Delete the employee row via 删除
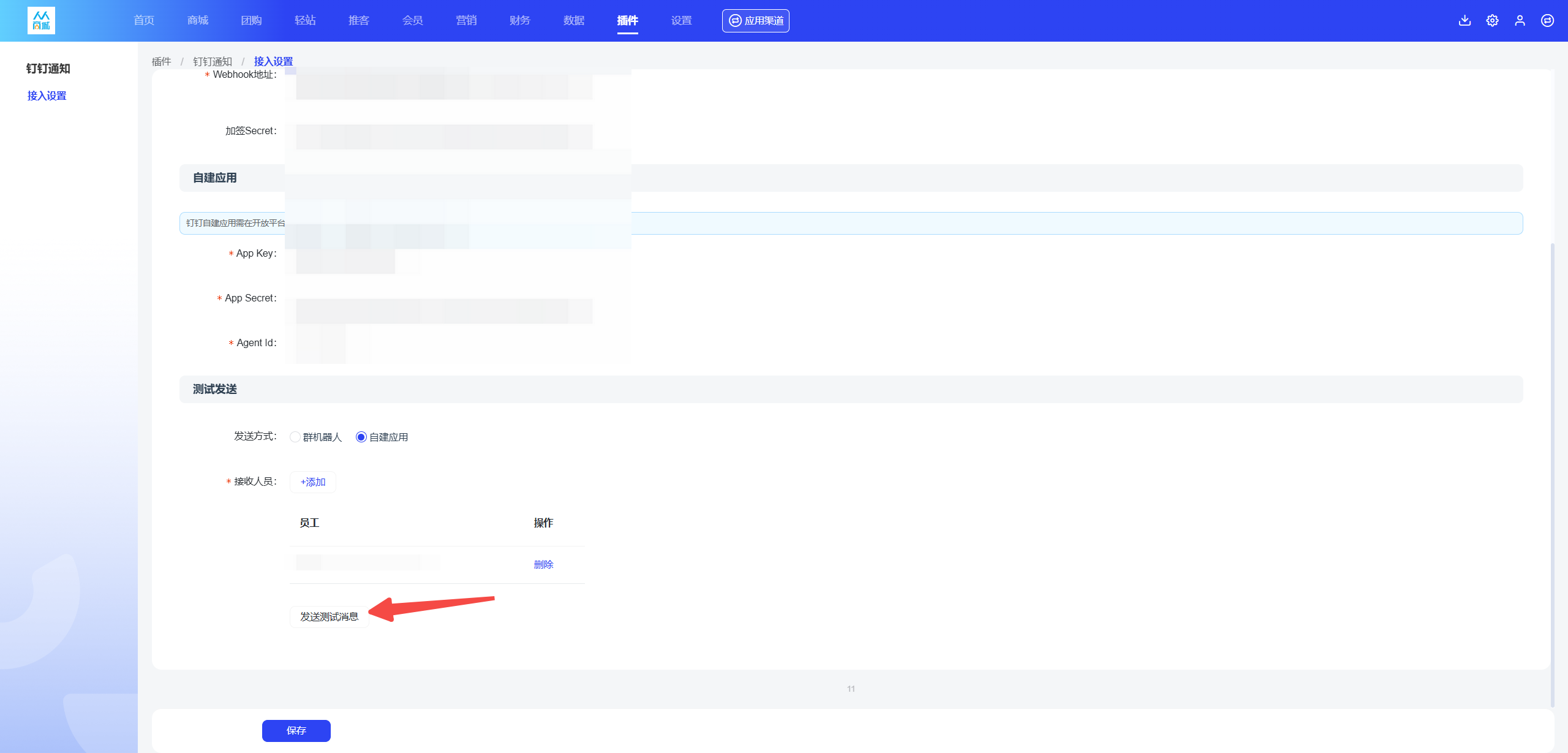This screenshot has width=1568, height=753. click(x=543, y=564)
